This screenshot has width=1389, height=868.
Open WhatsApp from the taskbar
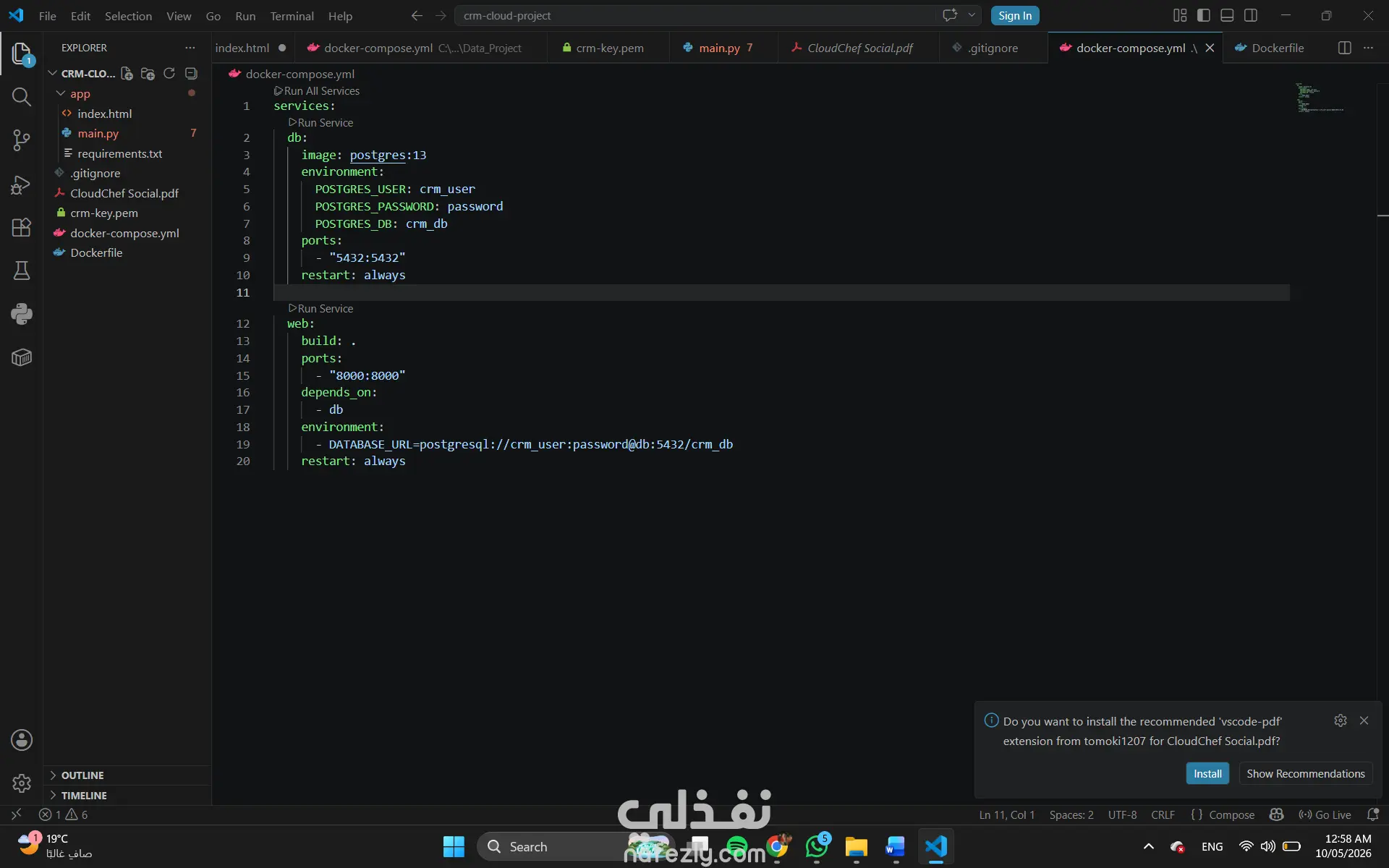click(x=817, y=846)
